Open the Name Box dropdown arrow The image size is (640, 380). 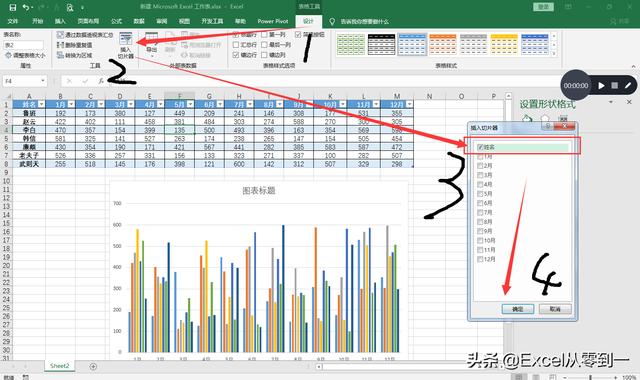pos(43,81)
